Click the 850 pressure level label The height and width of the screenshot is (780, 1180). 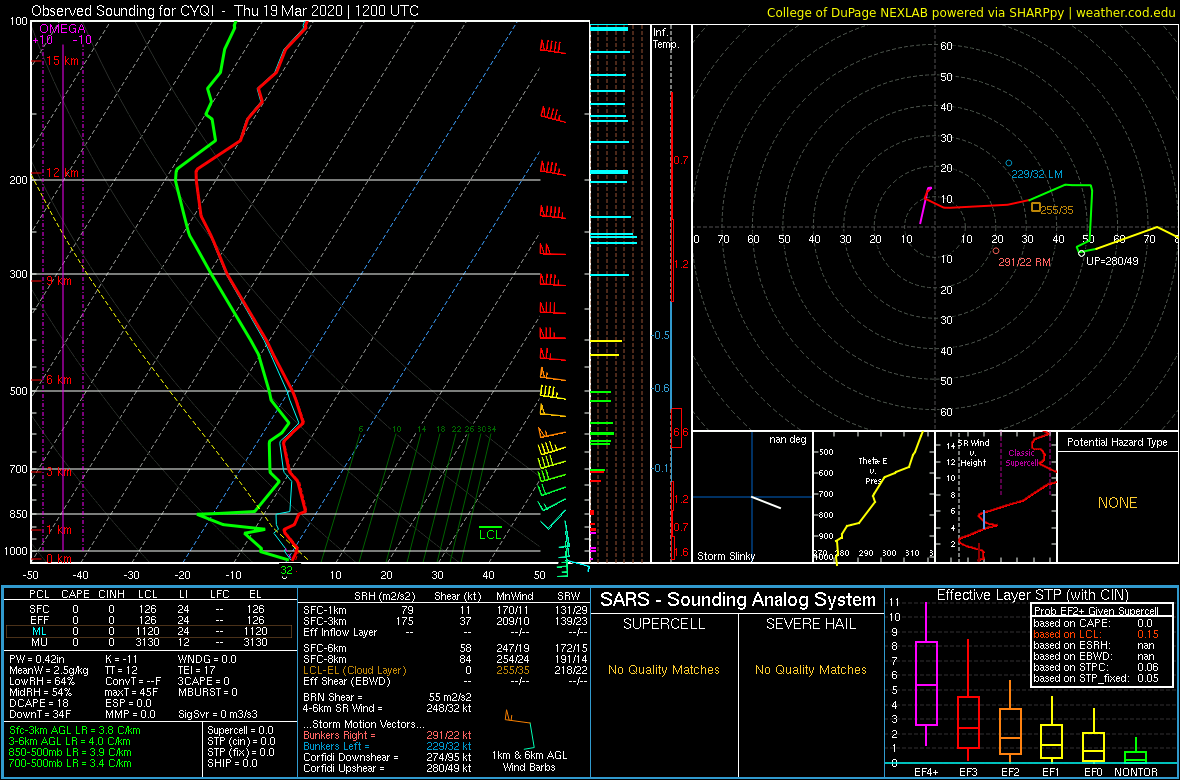coord(17,514)
